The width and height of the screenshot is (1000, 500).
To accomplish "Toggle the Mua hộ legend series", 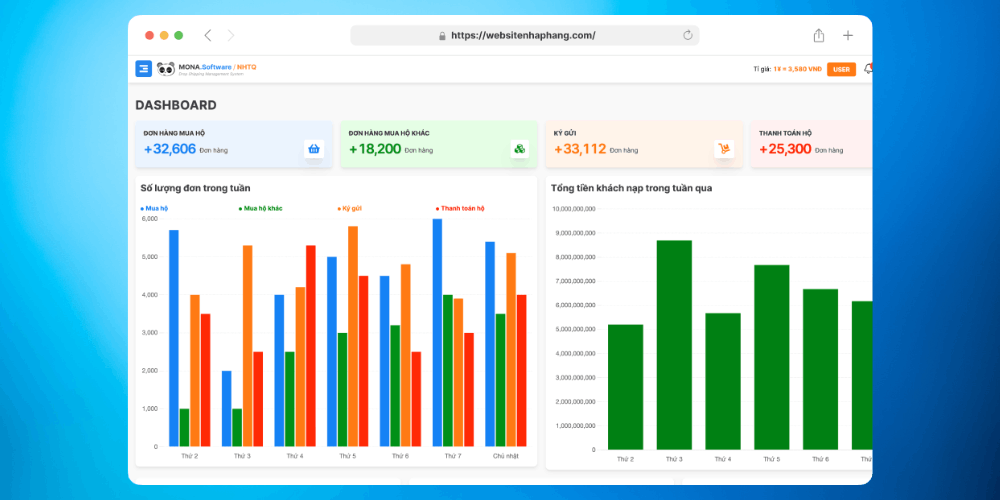I will (x=156, y=209).
